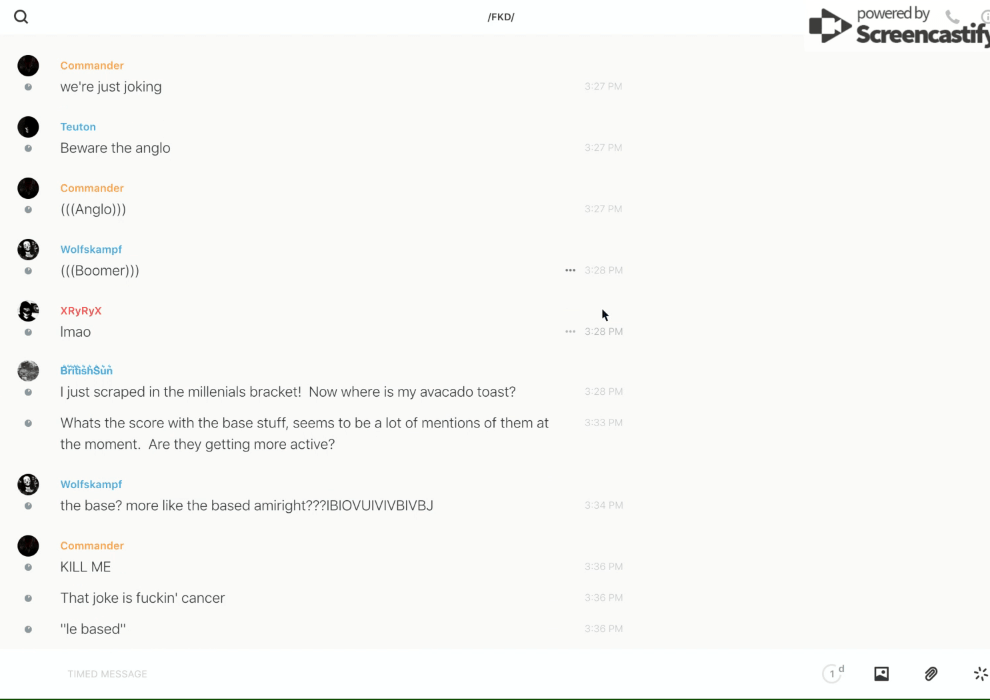Click status dot beside "Beware the anglo"
The height and width of the screenshot is (700, 990).
[x=28, y=148]
